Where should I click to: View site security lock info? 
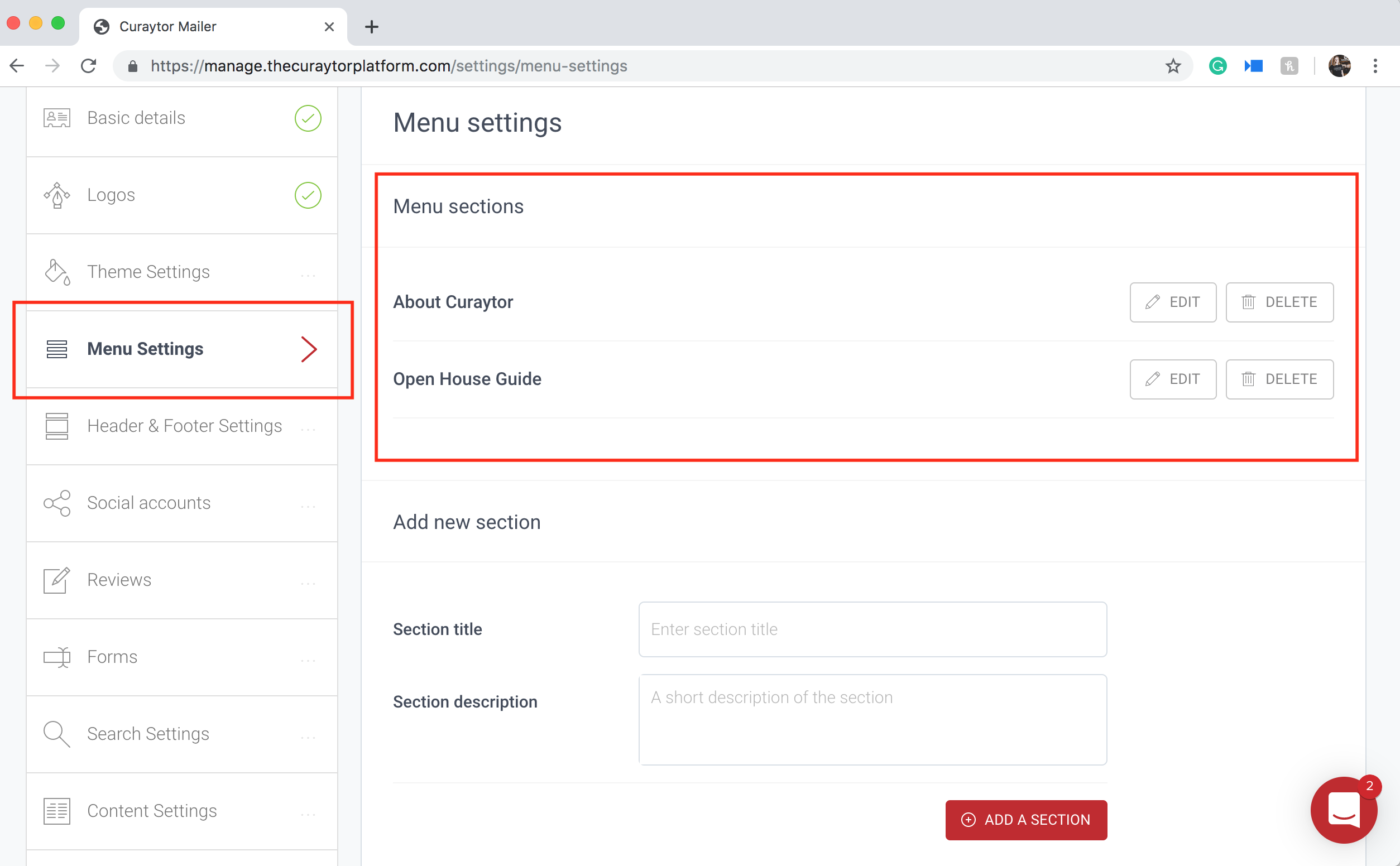point(133,66)
